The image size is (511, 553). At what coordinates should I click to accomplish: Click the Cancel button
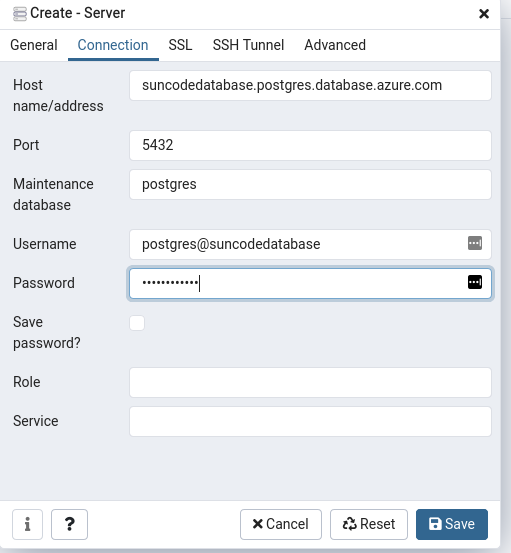281,524
